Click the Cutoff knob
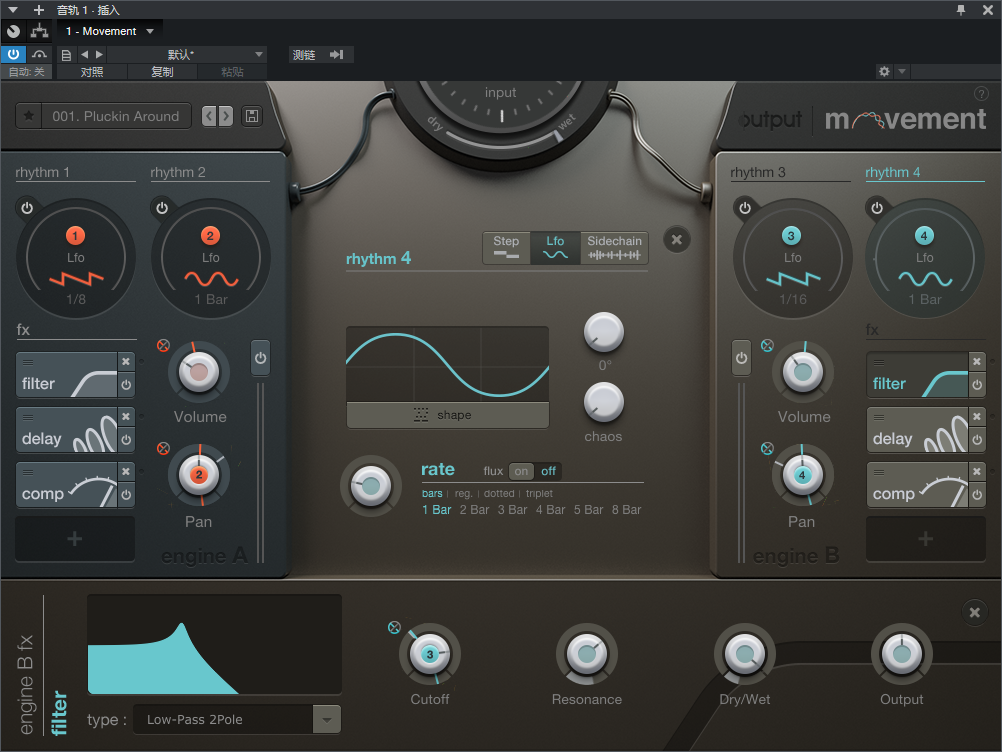 (429, 654)
